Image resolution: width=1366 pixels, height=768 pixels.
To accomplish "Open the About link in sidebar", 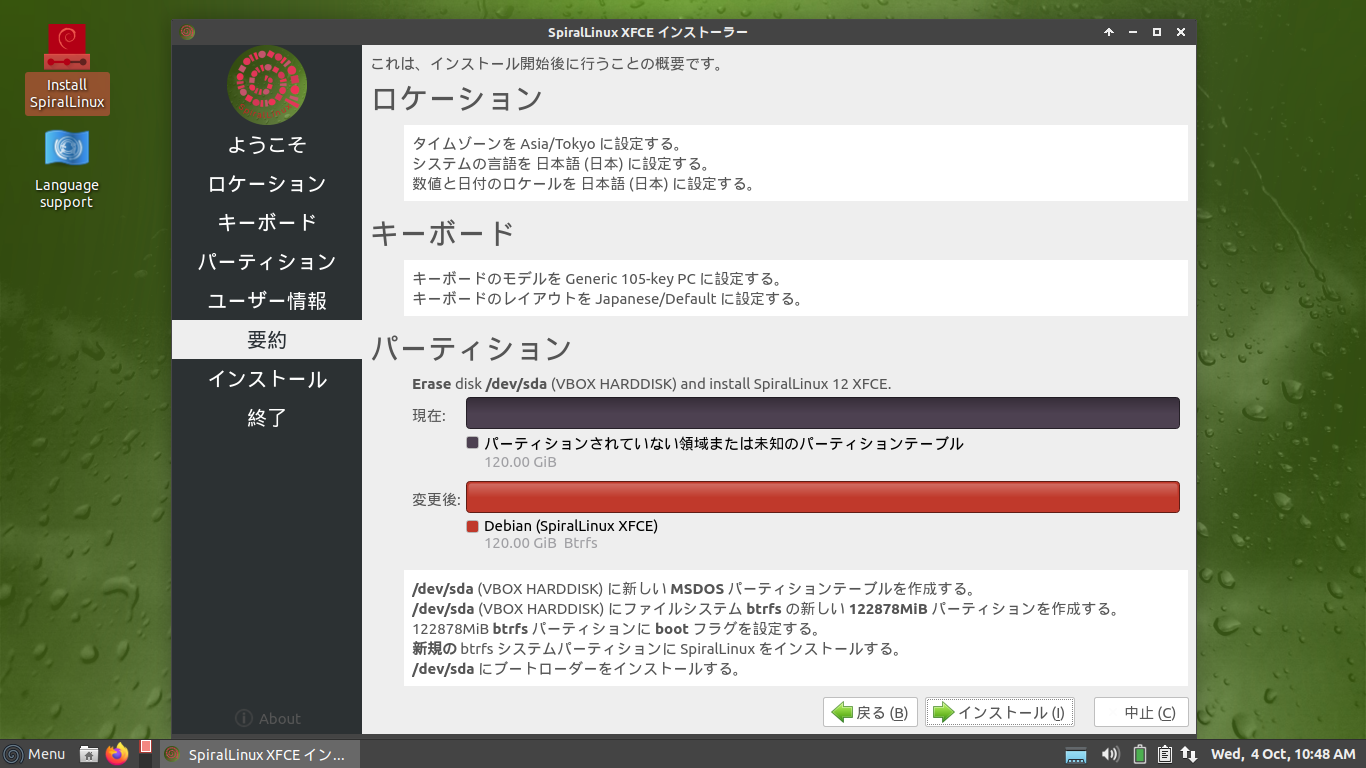I will click(267, 718).
